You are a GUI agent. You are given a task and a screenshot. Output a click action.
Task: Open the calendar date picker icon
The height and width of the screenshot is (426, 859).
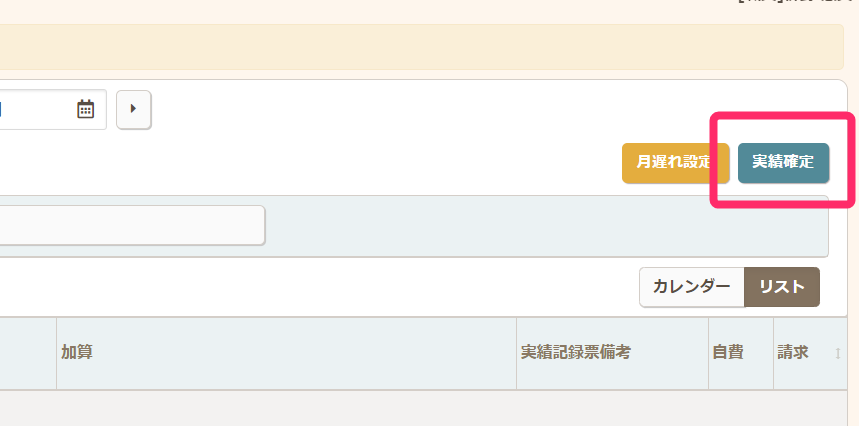pos(86,109)
